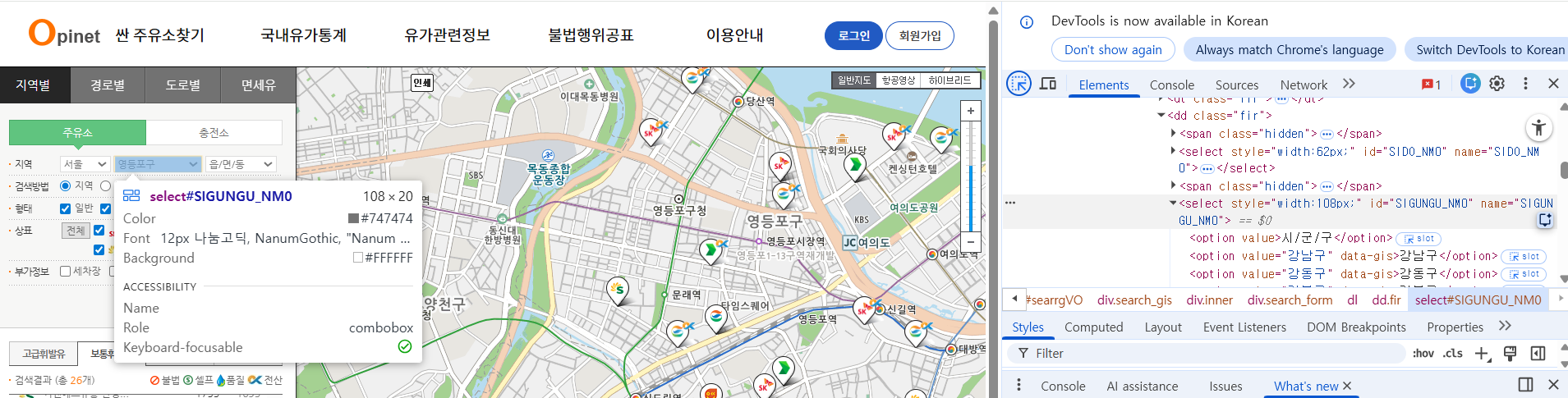Viewport: 1568px width, 398px height.
Task: Close the What's new drawer tab
Action: pos(1347,386)
